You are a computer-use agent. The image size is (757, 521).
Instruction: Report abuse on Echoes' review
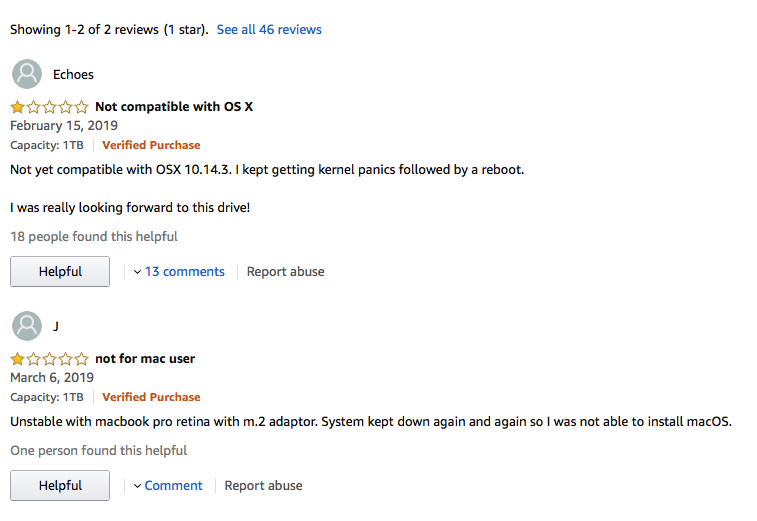coord(285,272)
